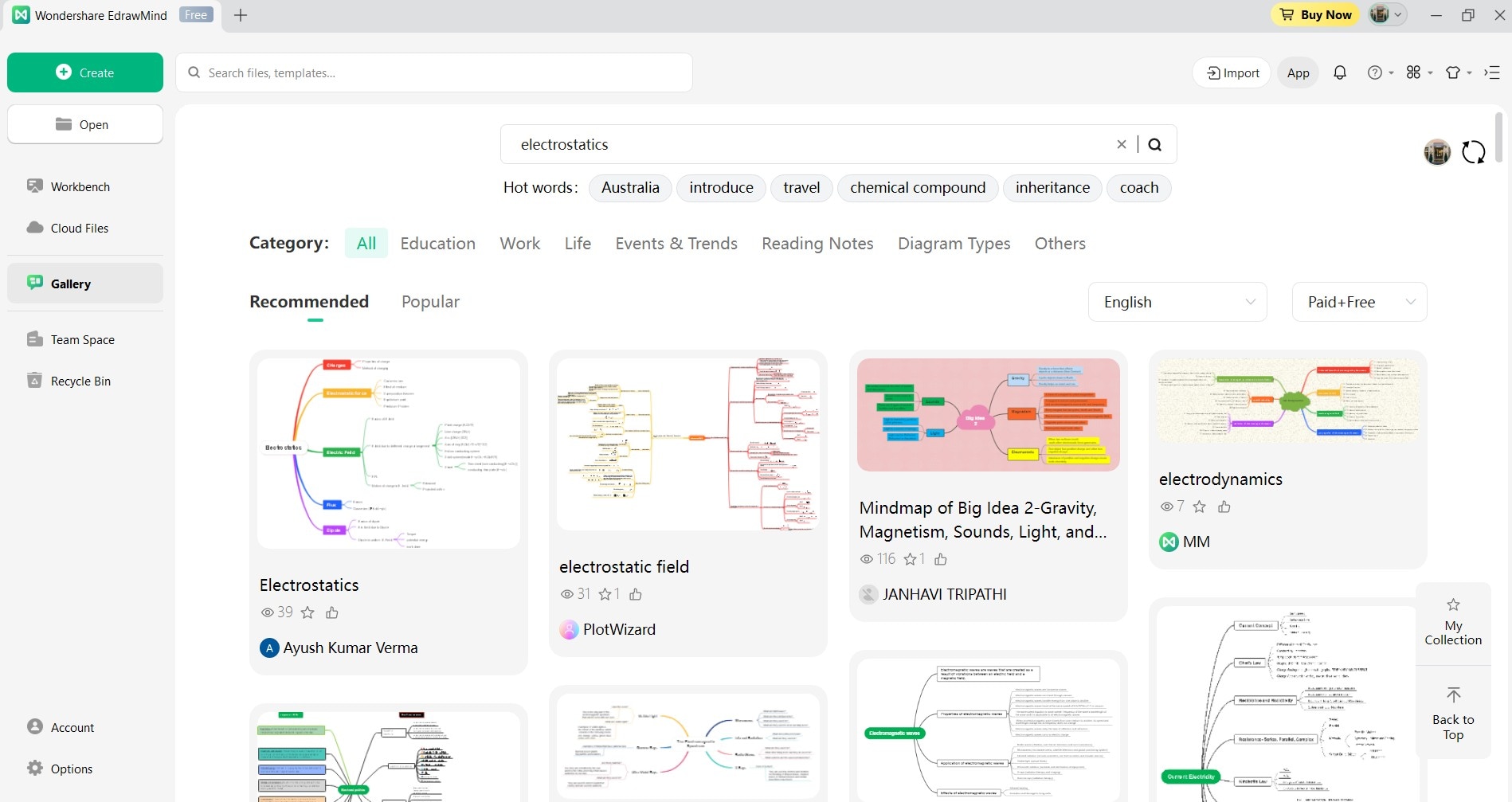Image resolution: width=1512 pixels, height=802 pixels.
Task: Star the Mindmap of Big Idea 2 template
Action: tap(911, 559)
